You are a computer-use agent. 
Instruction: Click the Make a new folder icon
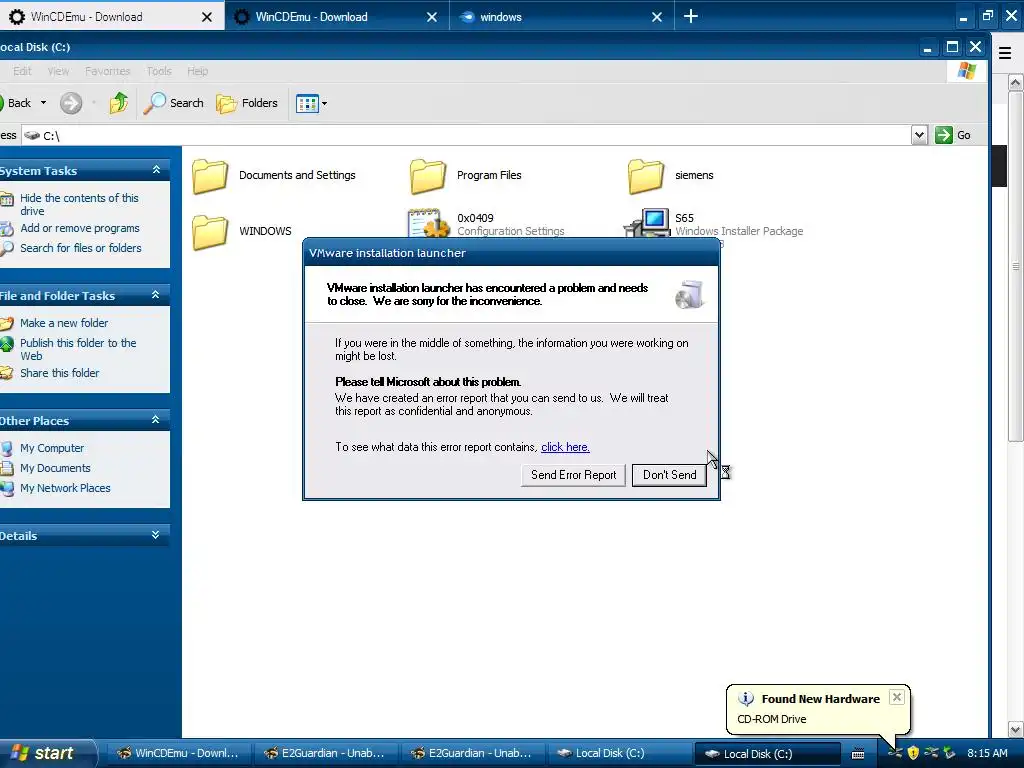(7, 323)
